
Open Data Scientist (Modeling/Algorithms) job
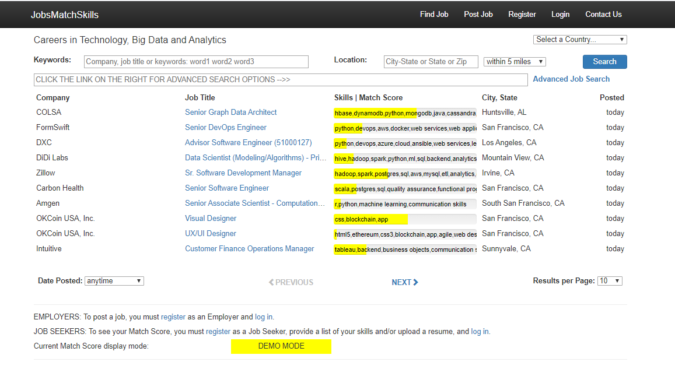(255, 158)
